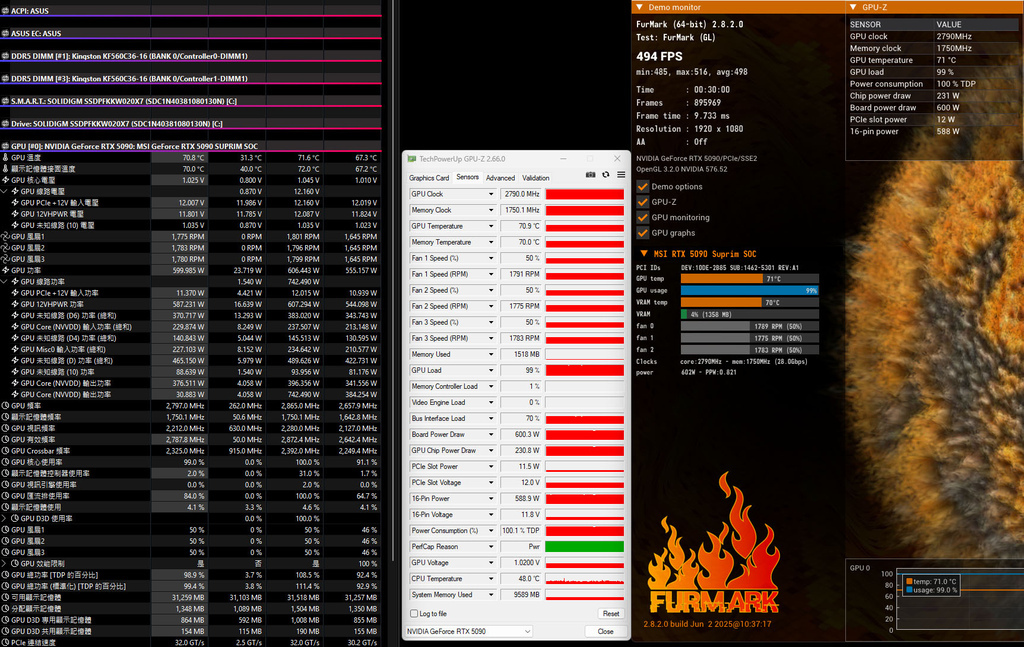
Task: Uncheck the FurMark GPU-Z checkbox
Action: [643, 202]
